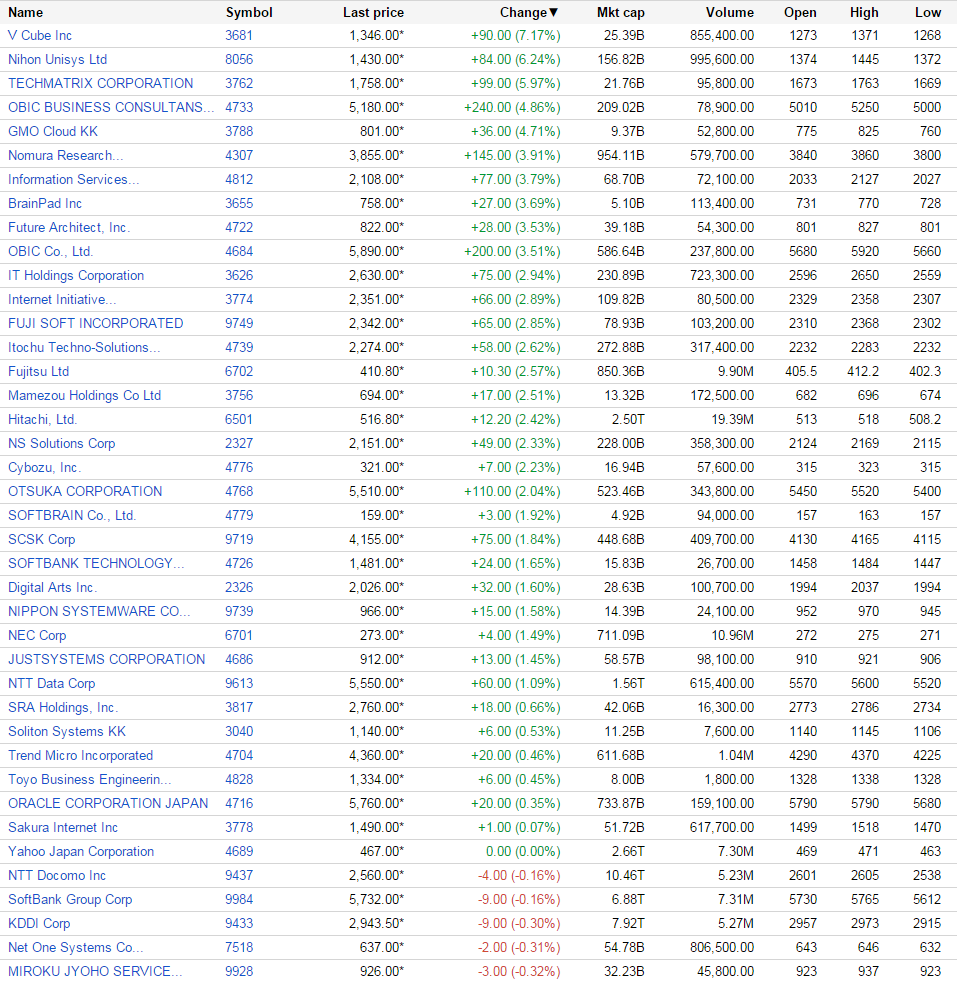Select symbol 6501 for Hitachi
This screenshot has width=957, height=983.
(x=239, y=419)
